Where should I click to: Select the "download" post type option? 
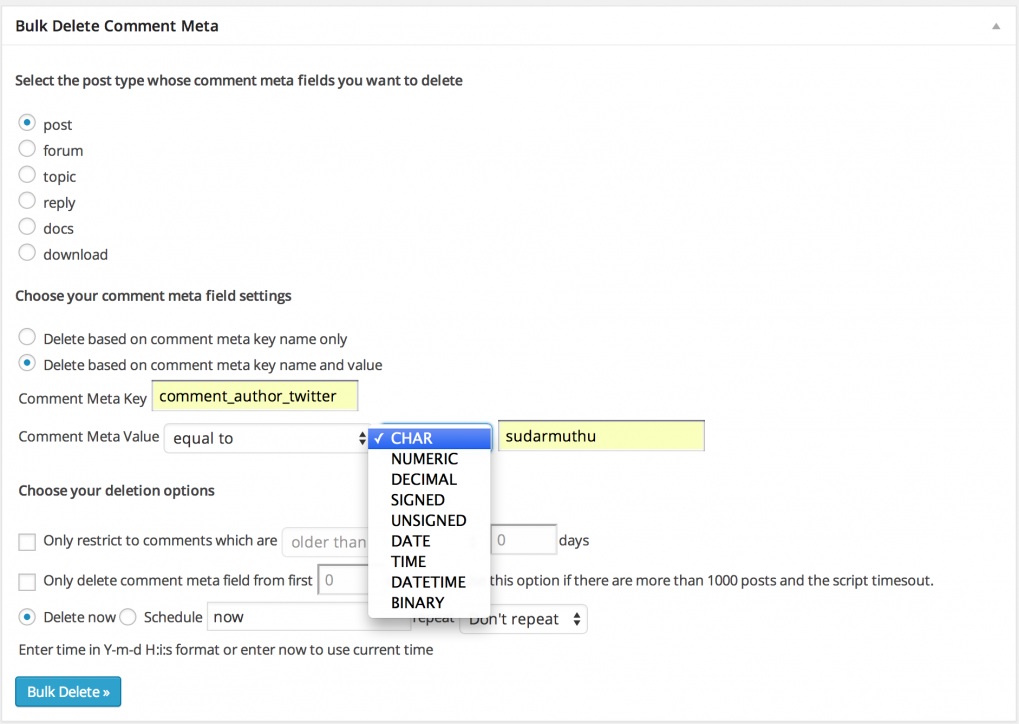(x=26, y=252)
